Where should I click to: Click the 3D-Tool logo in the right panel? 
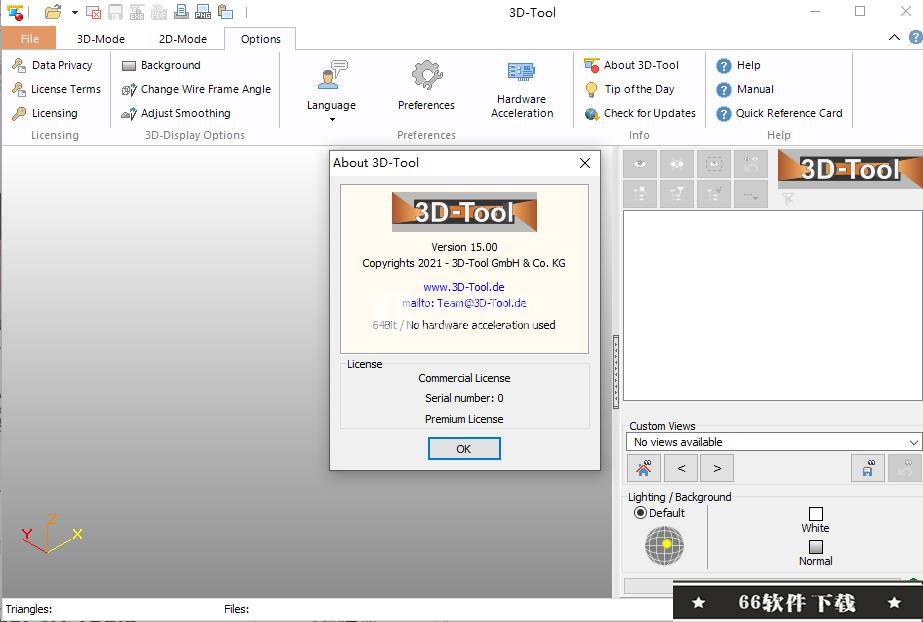850,169
